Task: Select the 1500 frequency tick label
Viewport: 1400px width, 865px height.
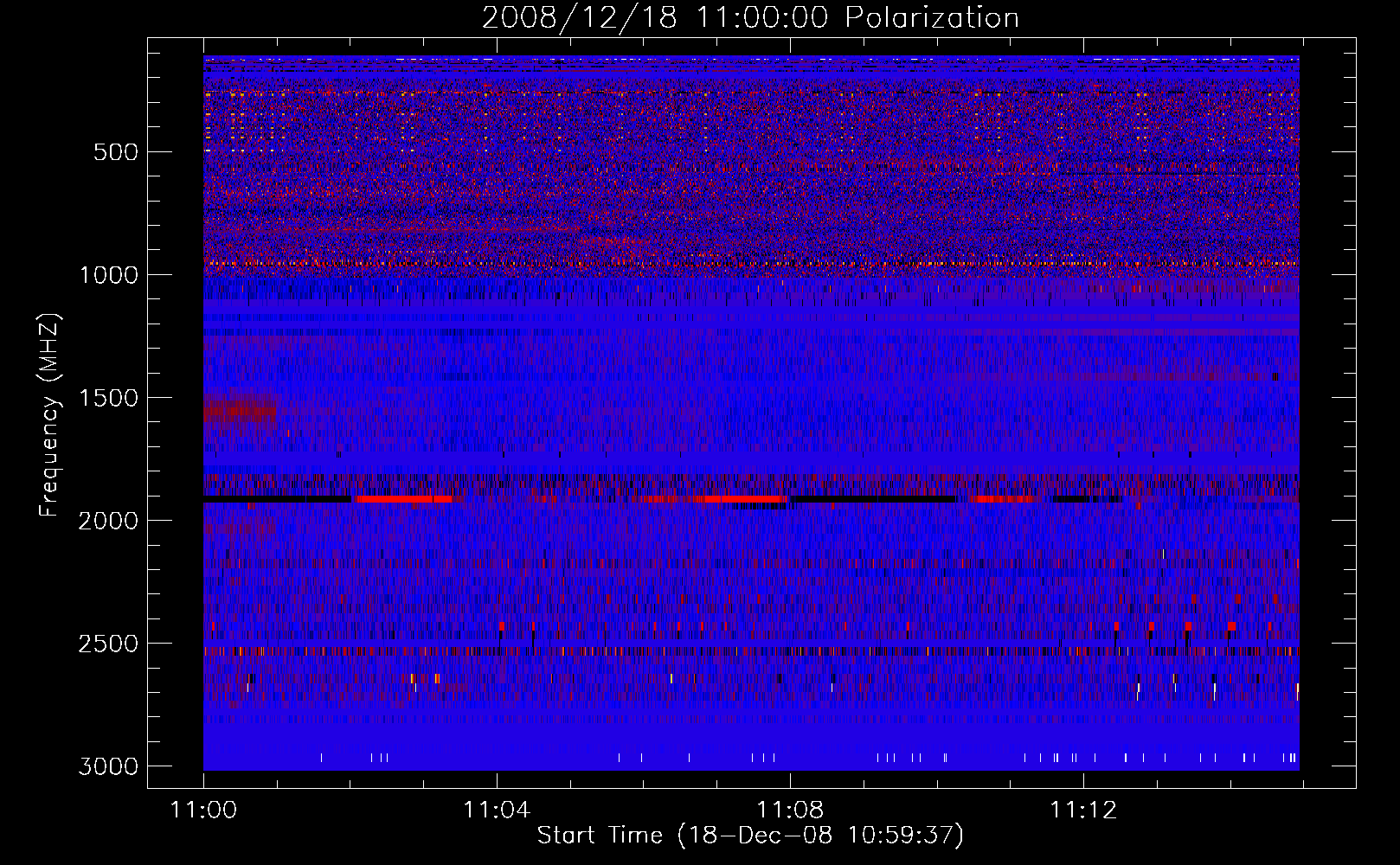Action: pyautogui.click(x=108, y=398)
